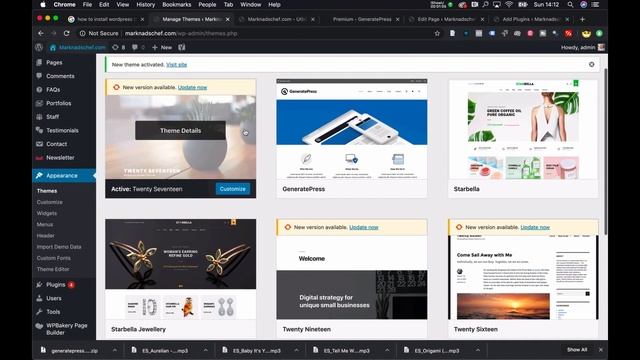Close the how to install wordpress tab
Viewport: 640px width, 360px height.
142,19
